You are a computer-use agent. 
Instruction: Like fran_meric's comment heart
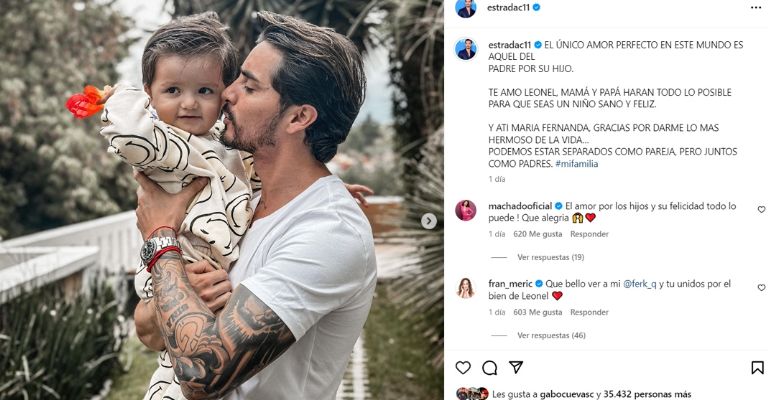[x=761, y=288]
